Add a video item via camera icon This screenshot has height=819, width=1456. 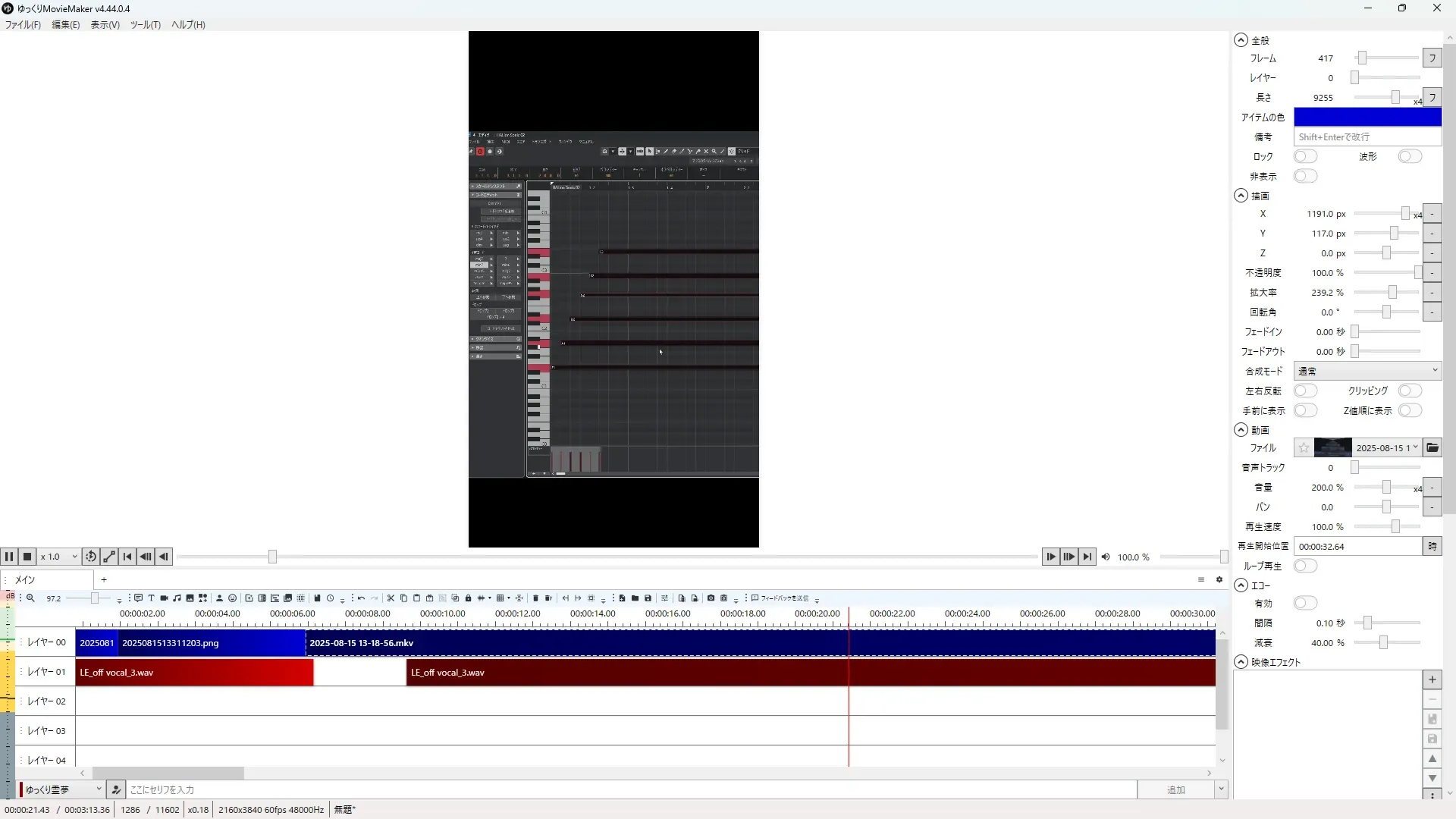(x=164, y=598)
